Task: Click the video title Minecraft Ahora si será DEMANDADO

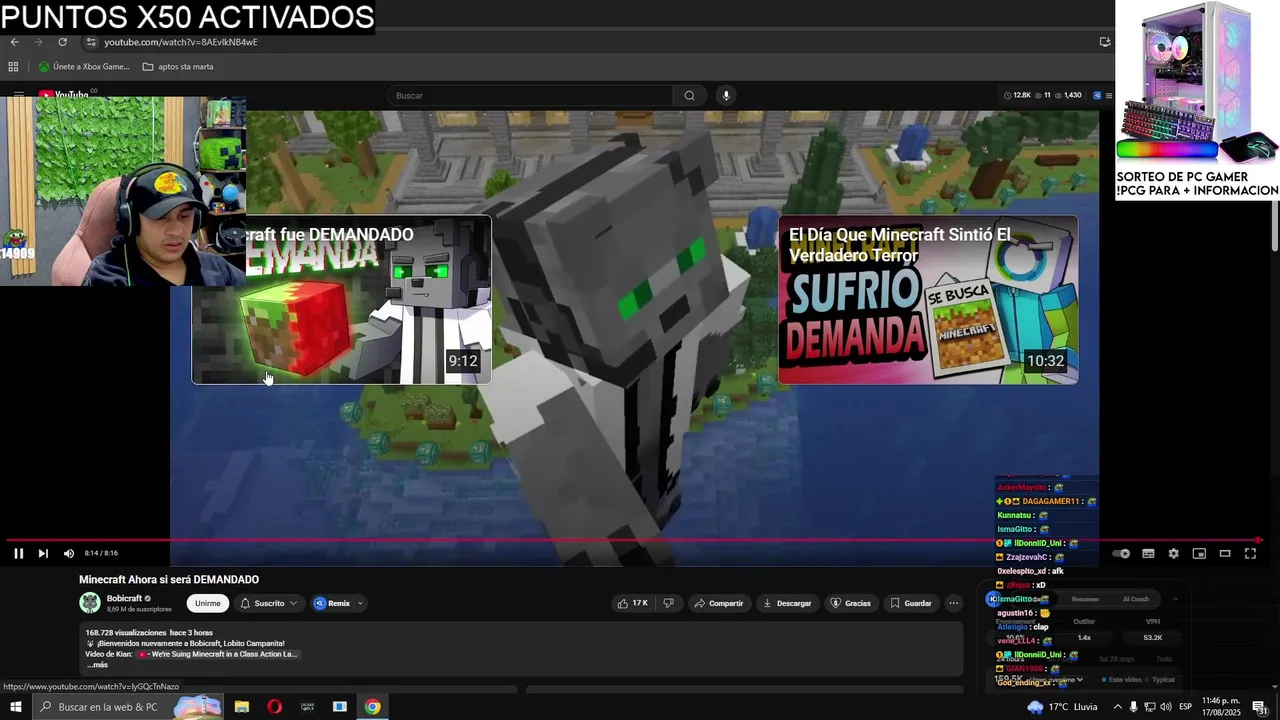Action: pyautogui.click(x=169, y=579)
